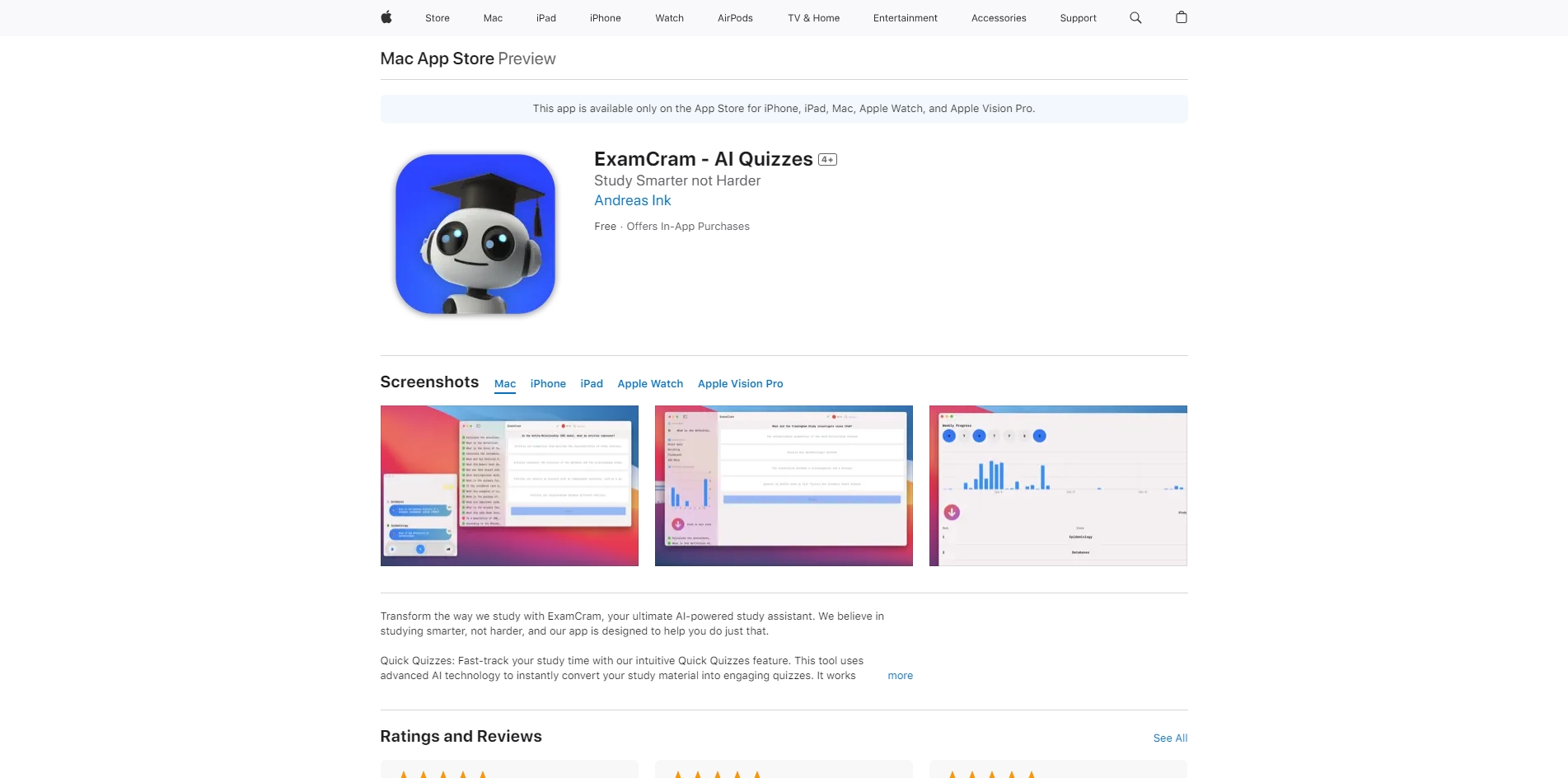
Task: Switch to iPad screenshots tab
Action: (x=592, y=384)
